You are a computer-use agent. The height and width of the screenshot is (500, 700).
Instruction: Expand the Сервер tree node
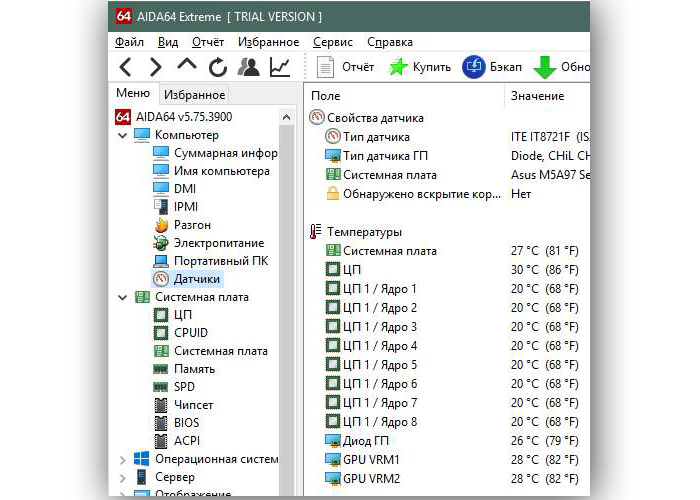122,478
